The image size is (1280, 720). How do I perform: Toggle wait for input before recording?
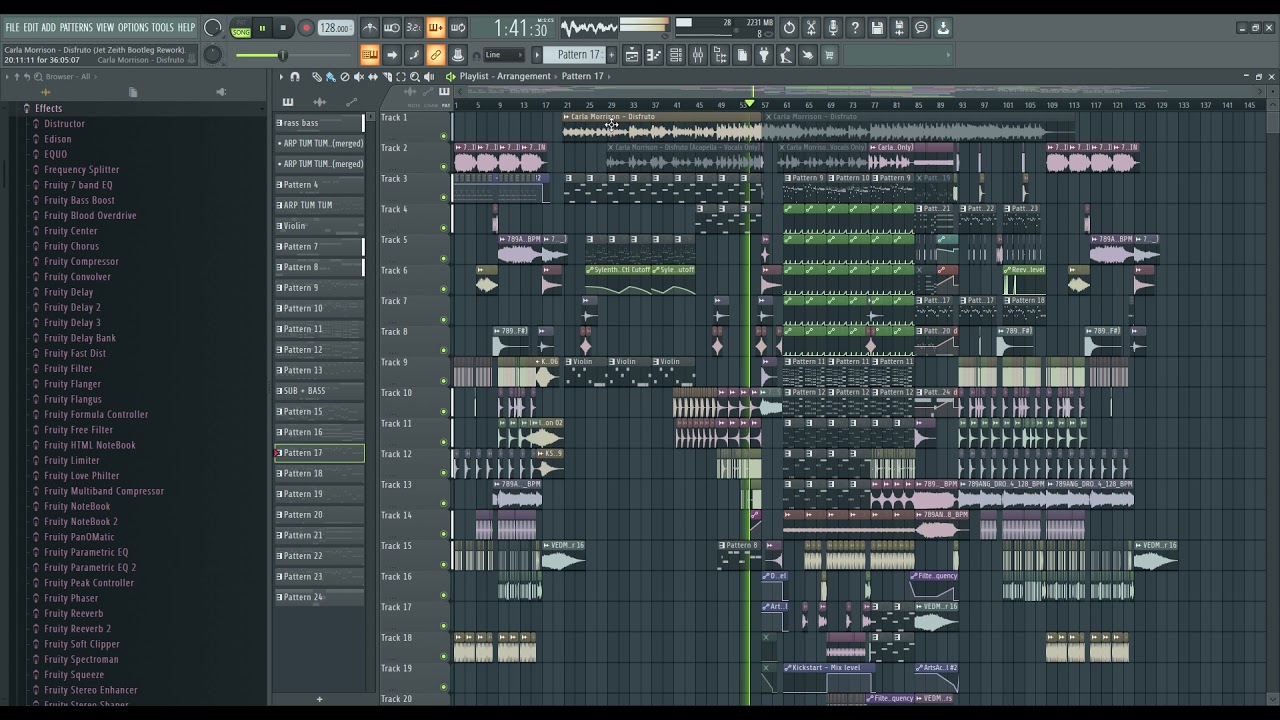pyautogui.click(x=392, y=27)
